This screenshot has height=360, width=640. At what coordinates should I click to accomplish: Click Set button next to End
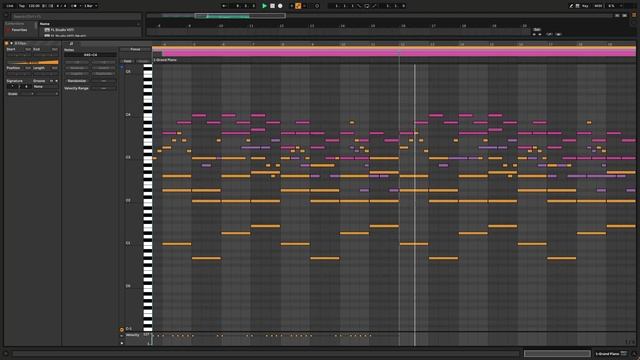[x=55, y=49]
